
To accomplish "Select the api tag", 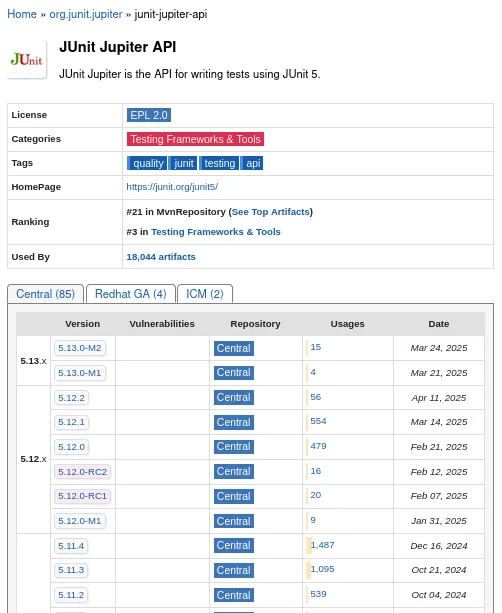I will tap(253, 163).
